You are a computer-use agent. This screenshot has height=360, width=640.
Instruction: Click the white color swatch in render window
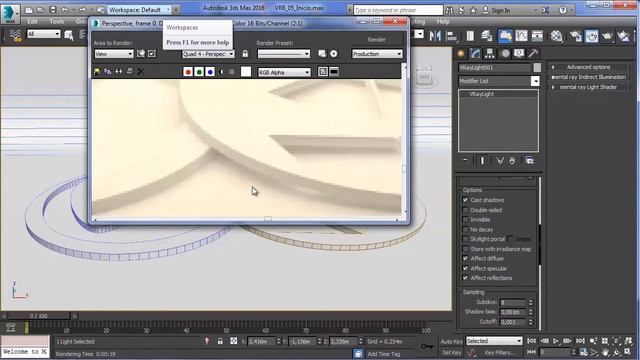point(246,72)
